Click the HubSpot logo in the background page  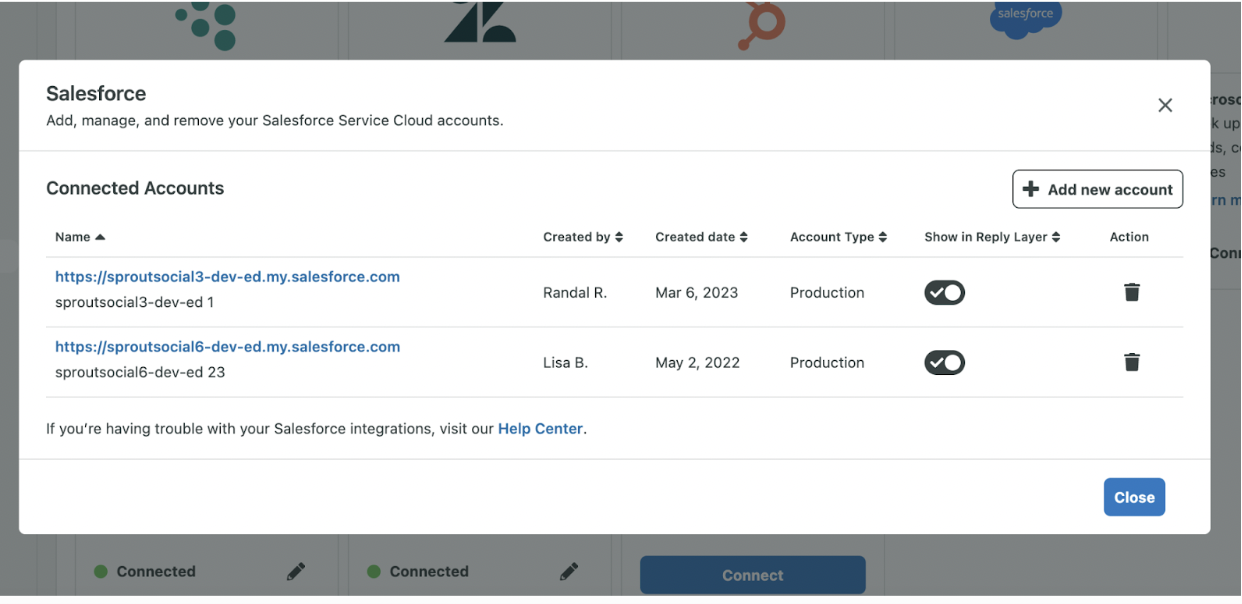(x=761, y=26)
